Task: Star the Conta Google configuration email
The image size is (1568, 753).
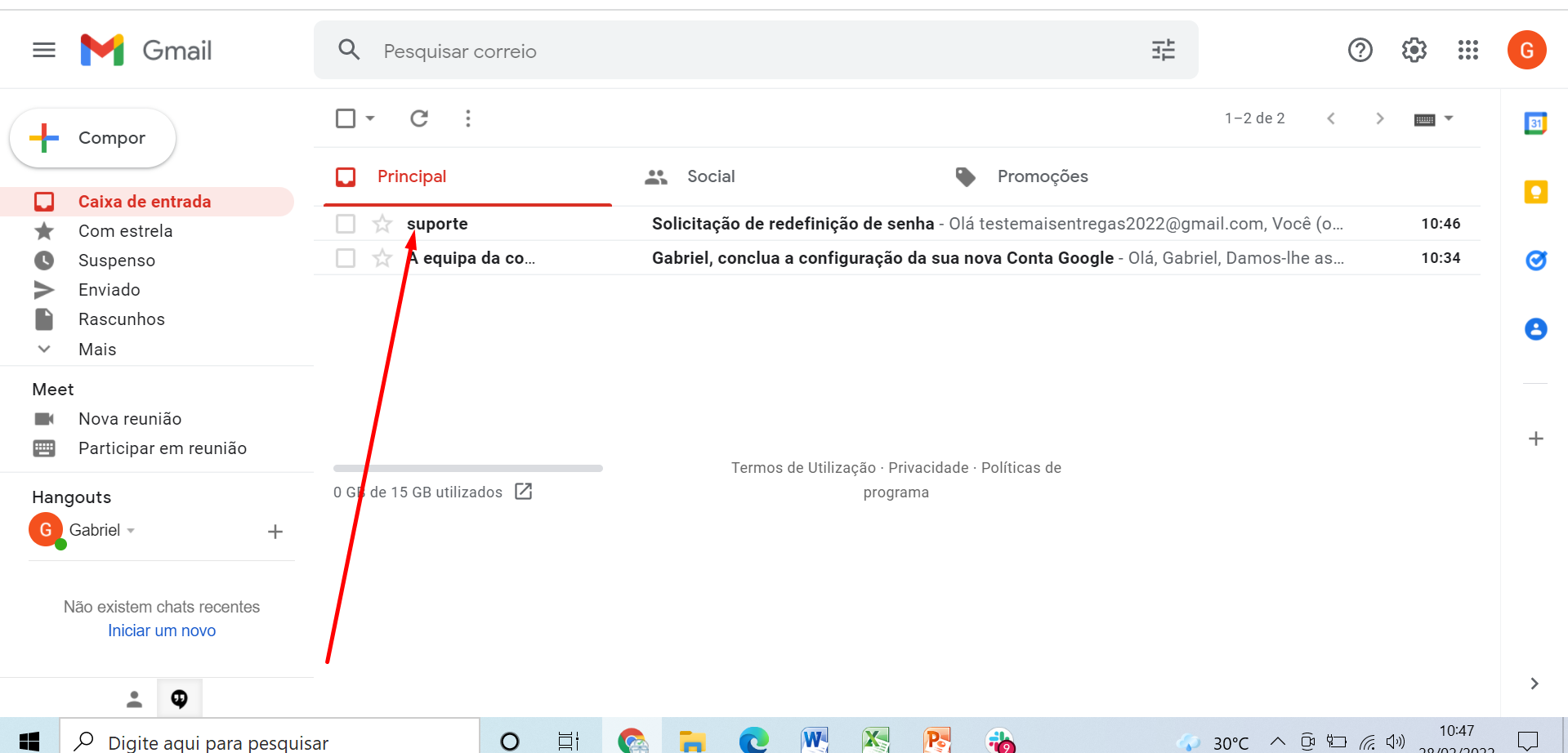Action: point(382,258)
